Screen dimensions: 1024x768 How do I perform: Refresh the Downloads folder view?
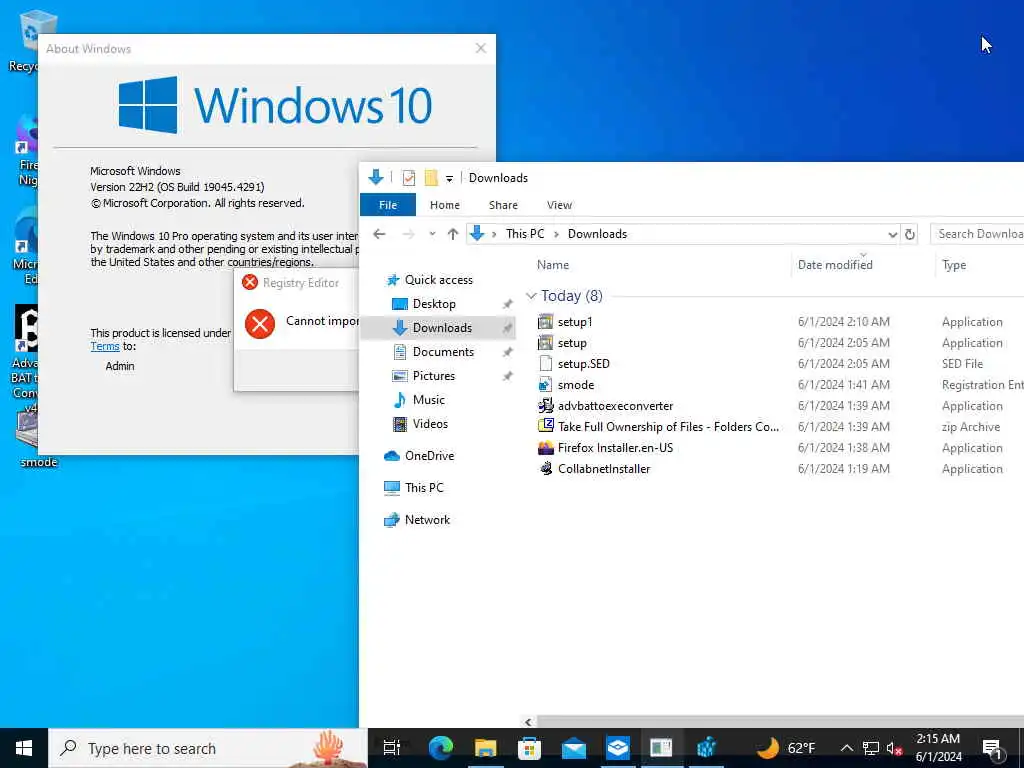tap(909, 234)
